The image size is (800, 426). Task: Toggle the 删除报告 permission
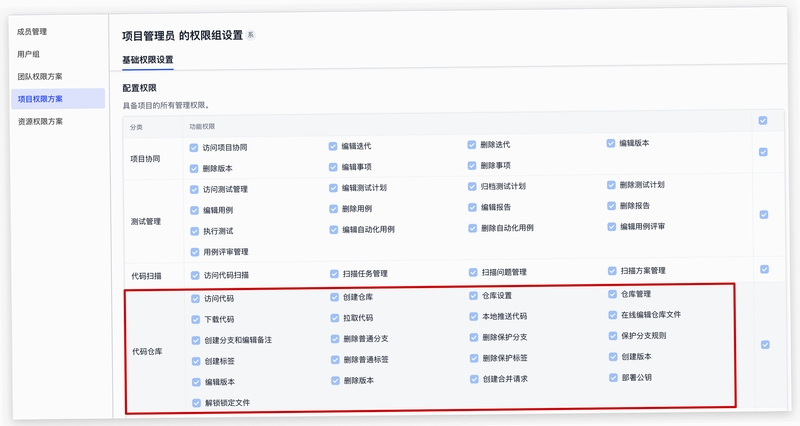tap(611, 206)
